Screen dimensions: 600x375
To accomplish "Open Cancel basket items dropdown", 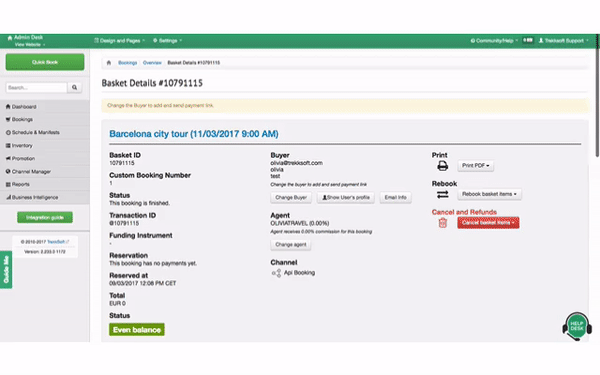I will click(488, 223).
